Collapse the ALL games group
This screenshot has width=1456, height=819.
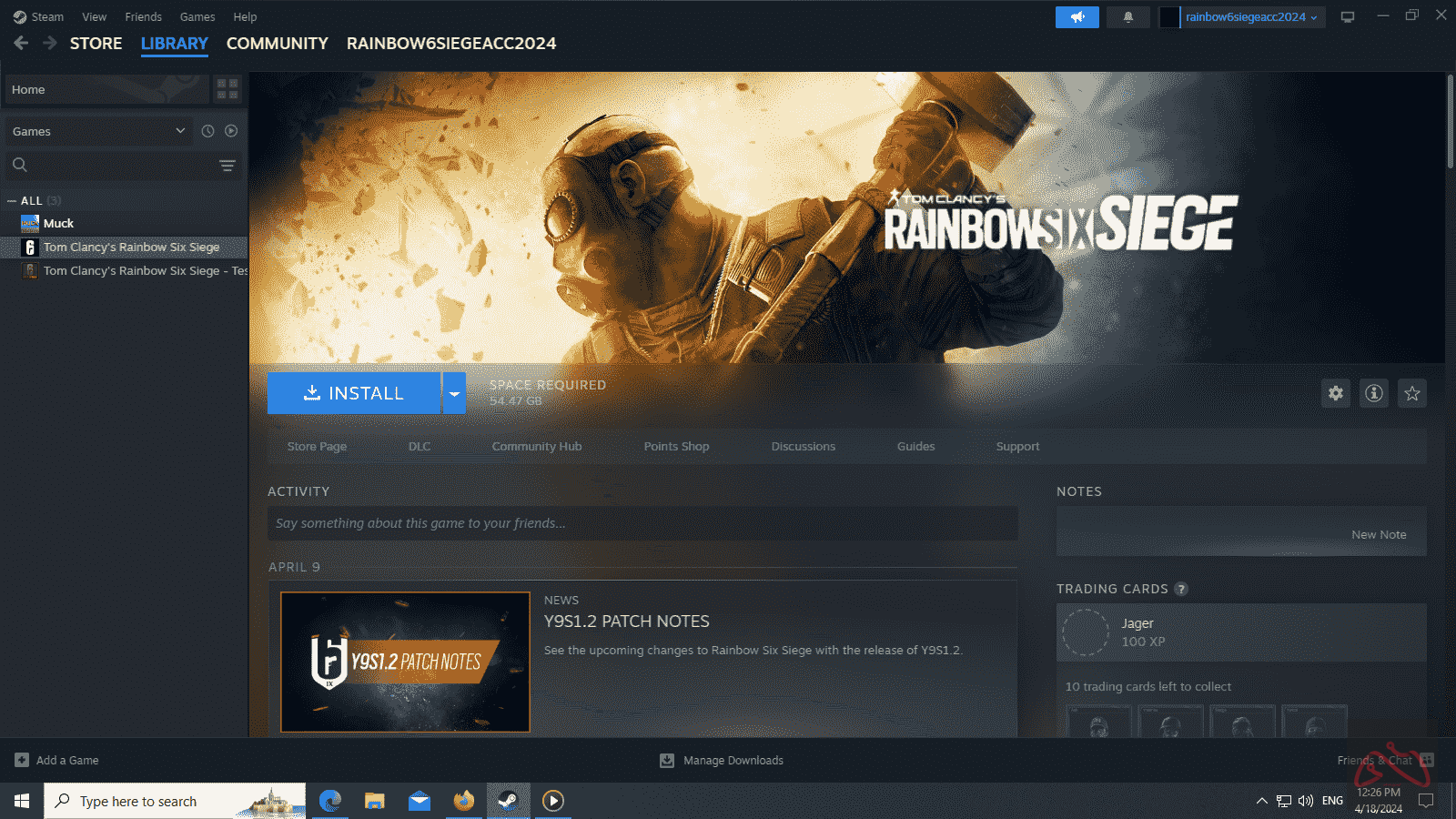click(x=11, y=200)
